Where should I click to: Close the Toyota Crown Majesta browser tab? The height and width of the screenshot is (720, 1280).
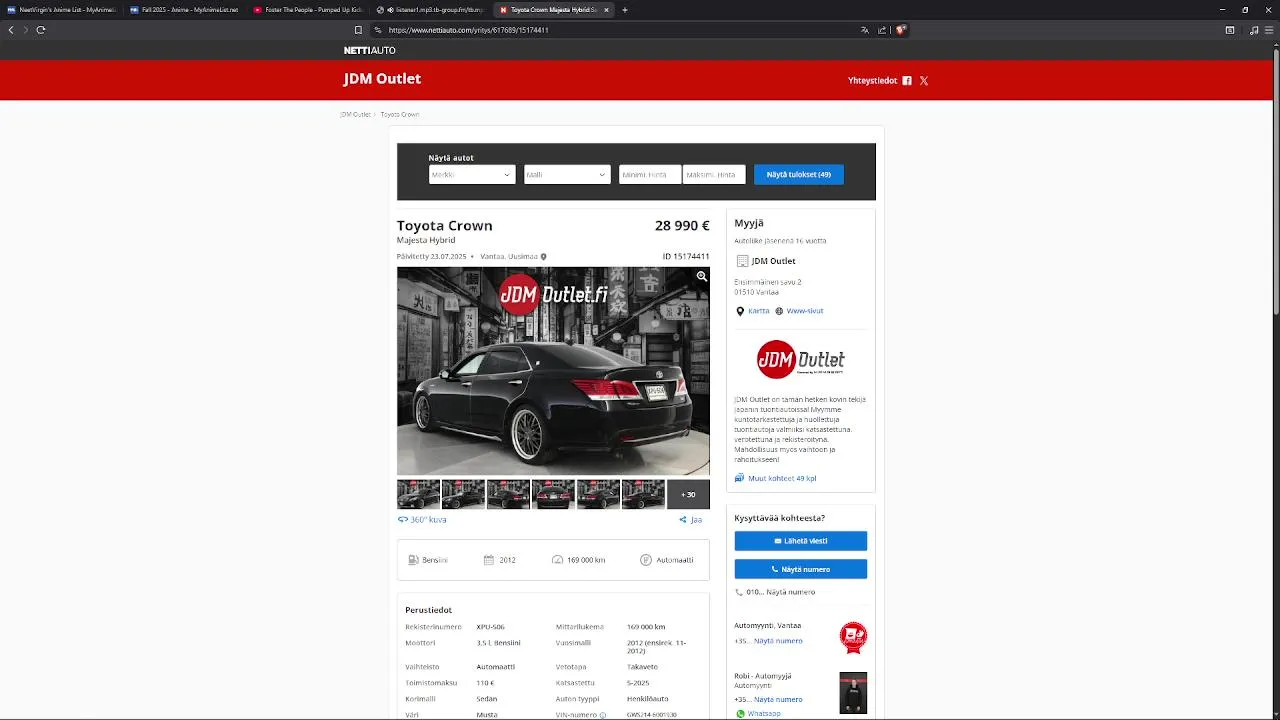(x=606, y=10)
